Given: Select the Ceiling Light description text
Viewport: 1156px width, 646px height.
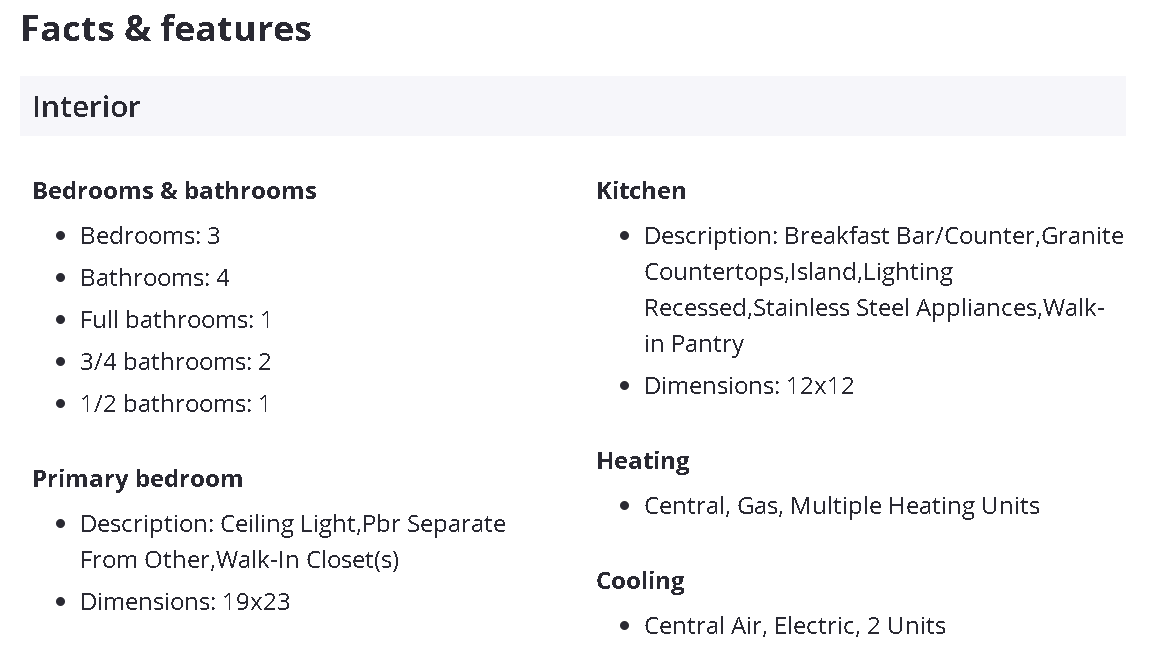Looking at the screenshot, I should (x=292, y=524).
